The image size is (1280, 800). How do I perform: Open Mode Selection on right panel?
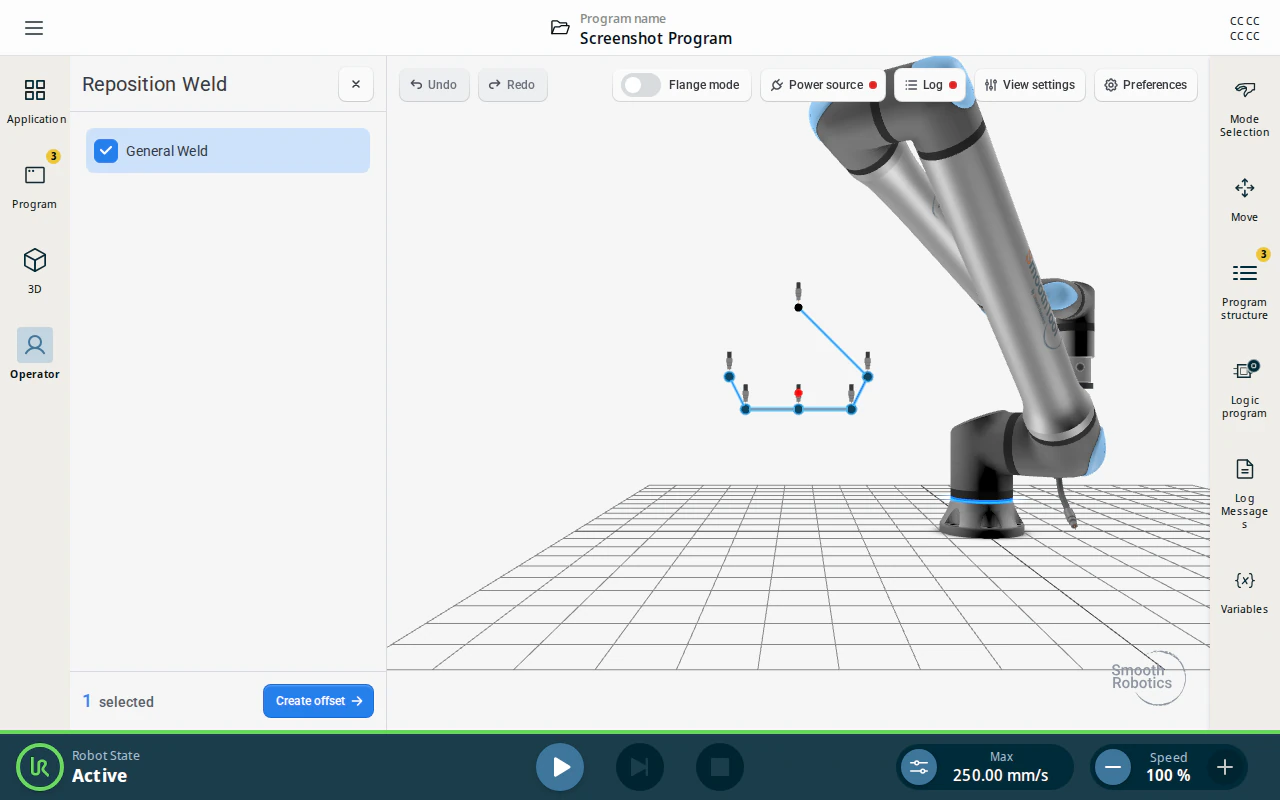tap(1244, 109)
